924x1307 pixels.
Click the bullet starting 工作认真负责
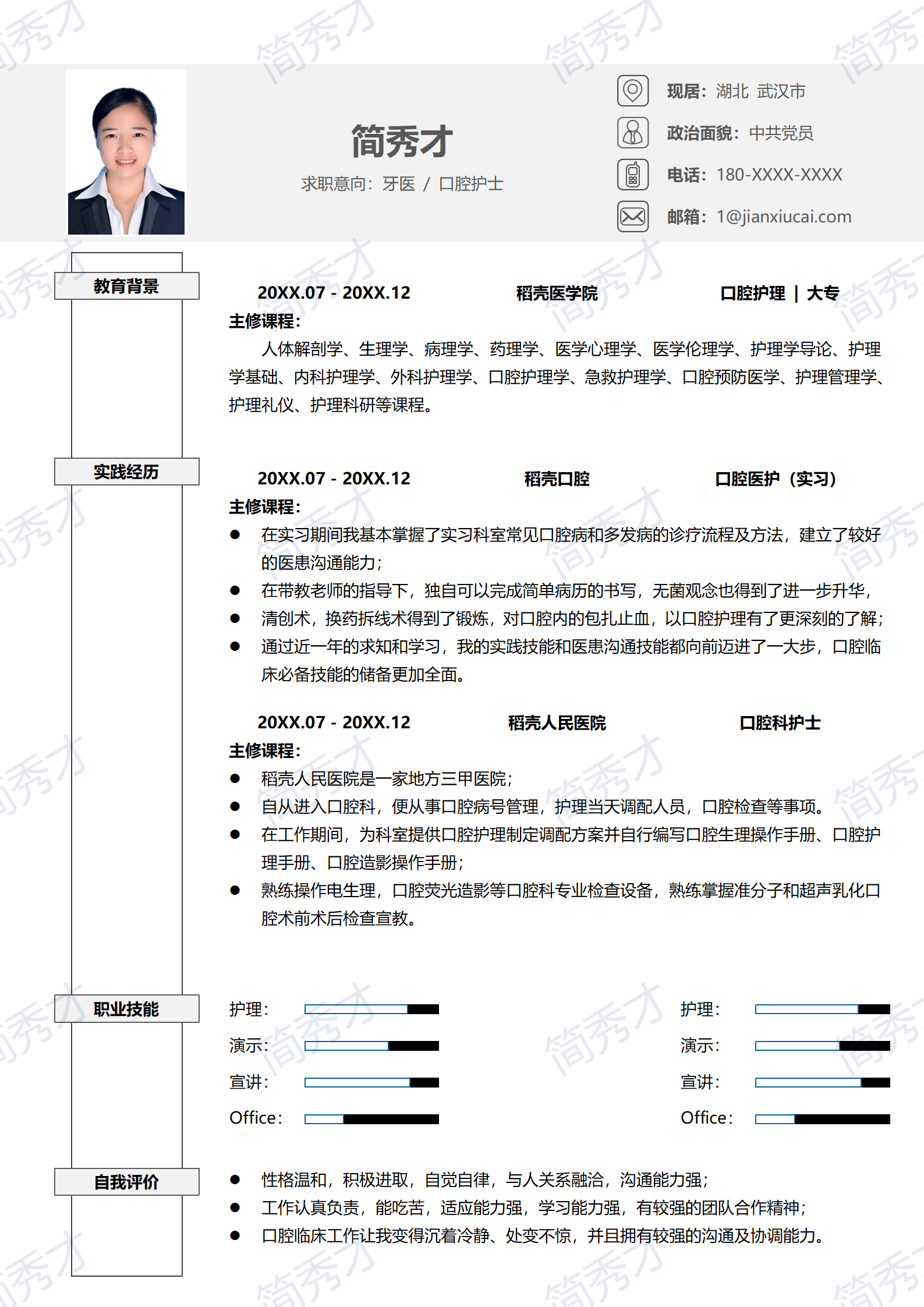click(533, 1208)
